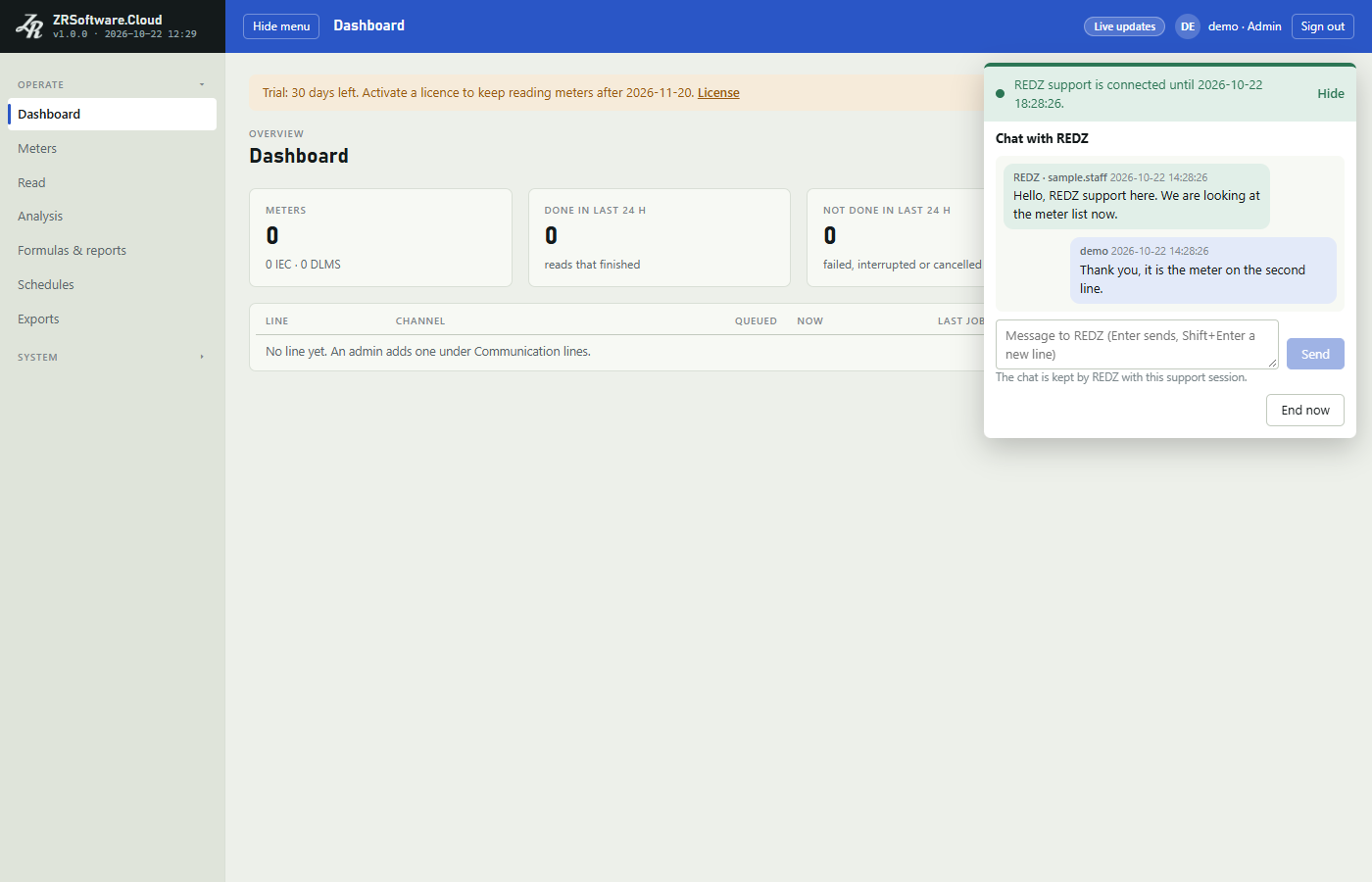The image size is (1372, 882).
Task: Collapse the OPERATE sidebar section
Action: [x=112, y=85]
